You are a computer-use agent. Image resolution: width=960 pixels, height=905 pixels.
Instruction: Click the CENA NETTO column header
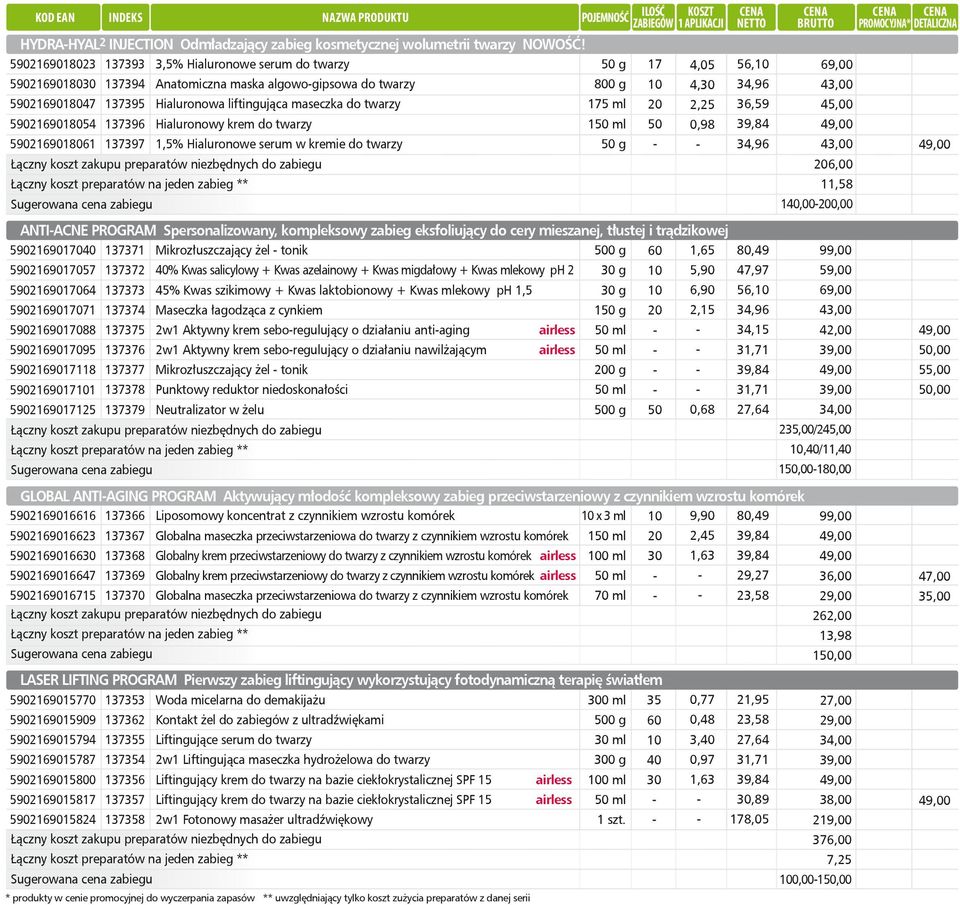[751, 18]
